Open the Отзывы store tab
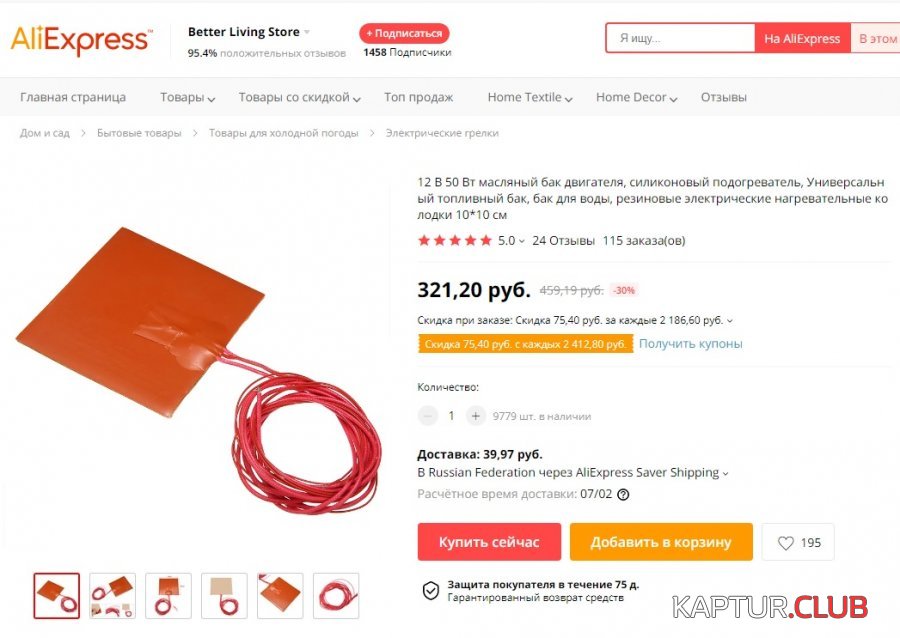The width and height of the screenshot is (900, 638). 723,98
